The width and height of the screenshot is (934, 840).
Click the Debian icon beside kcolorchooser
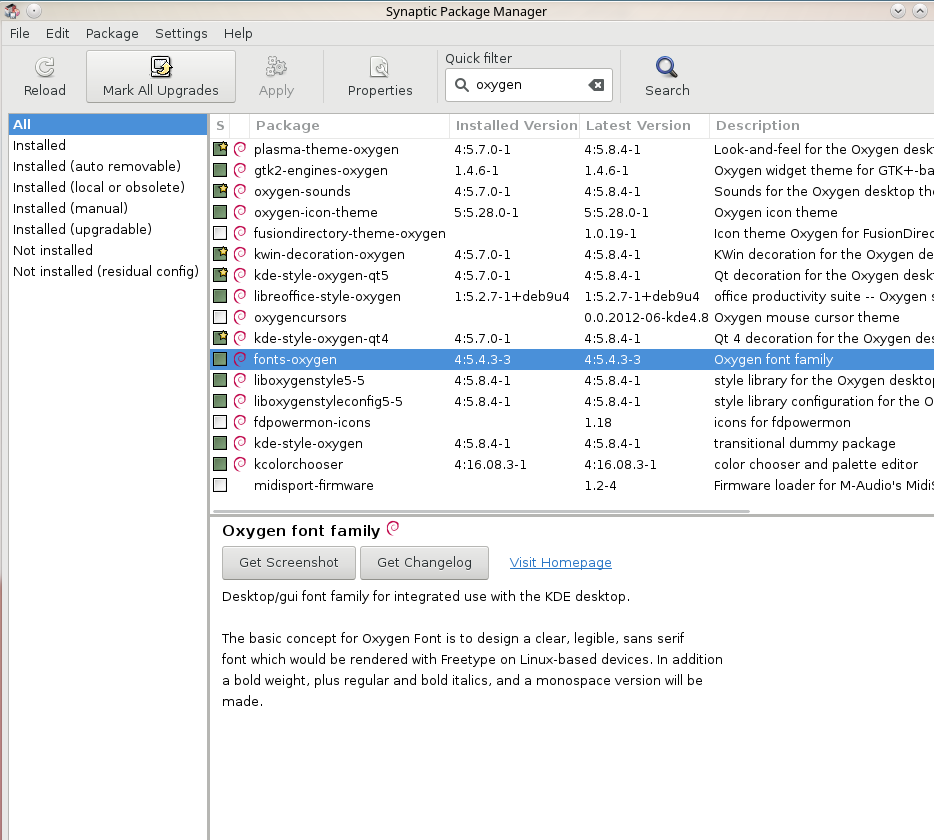click(x=240, y=464)
